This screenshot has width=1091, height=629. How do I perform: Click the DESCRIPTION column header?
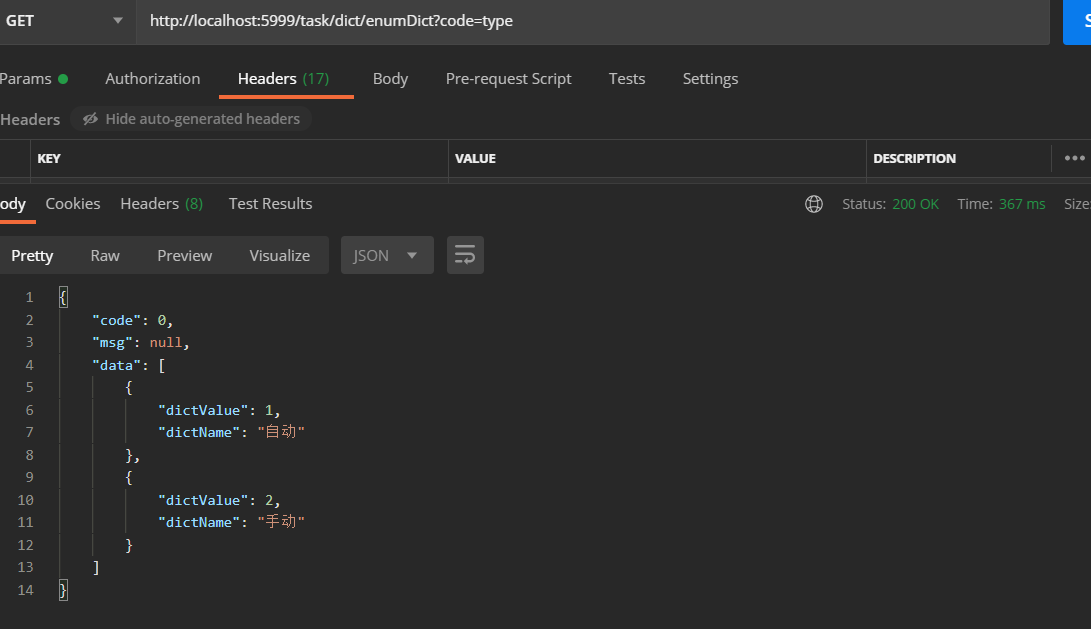tap(914, 159)
